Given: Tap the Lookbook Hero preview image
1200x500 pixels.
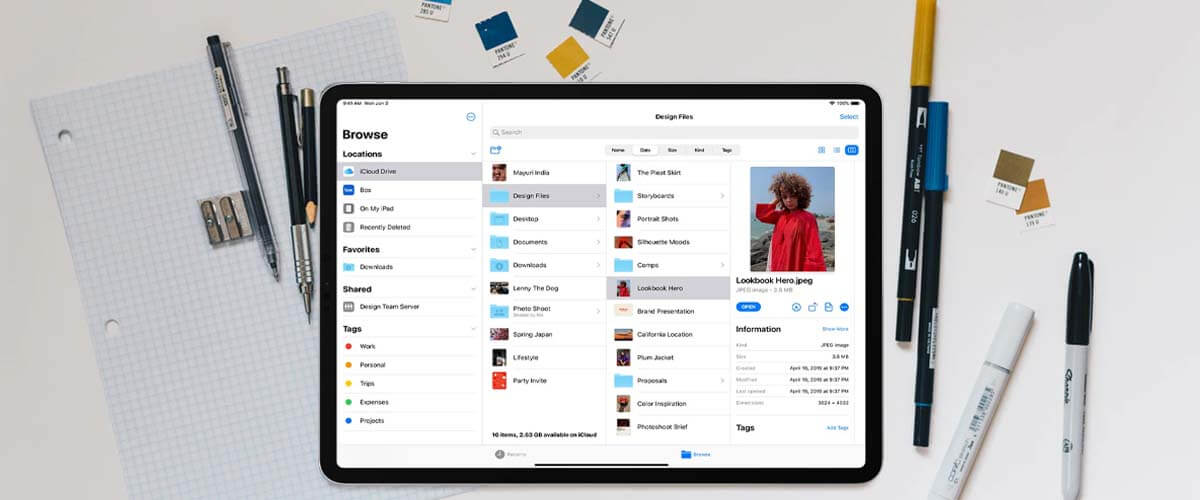Looking at the screenshot, I should [x=792, y=218].
